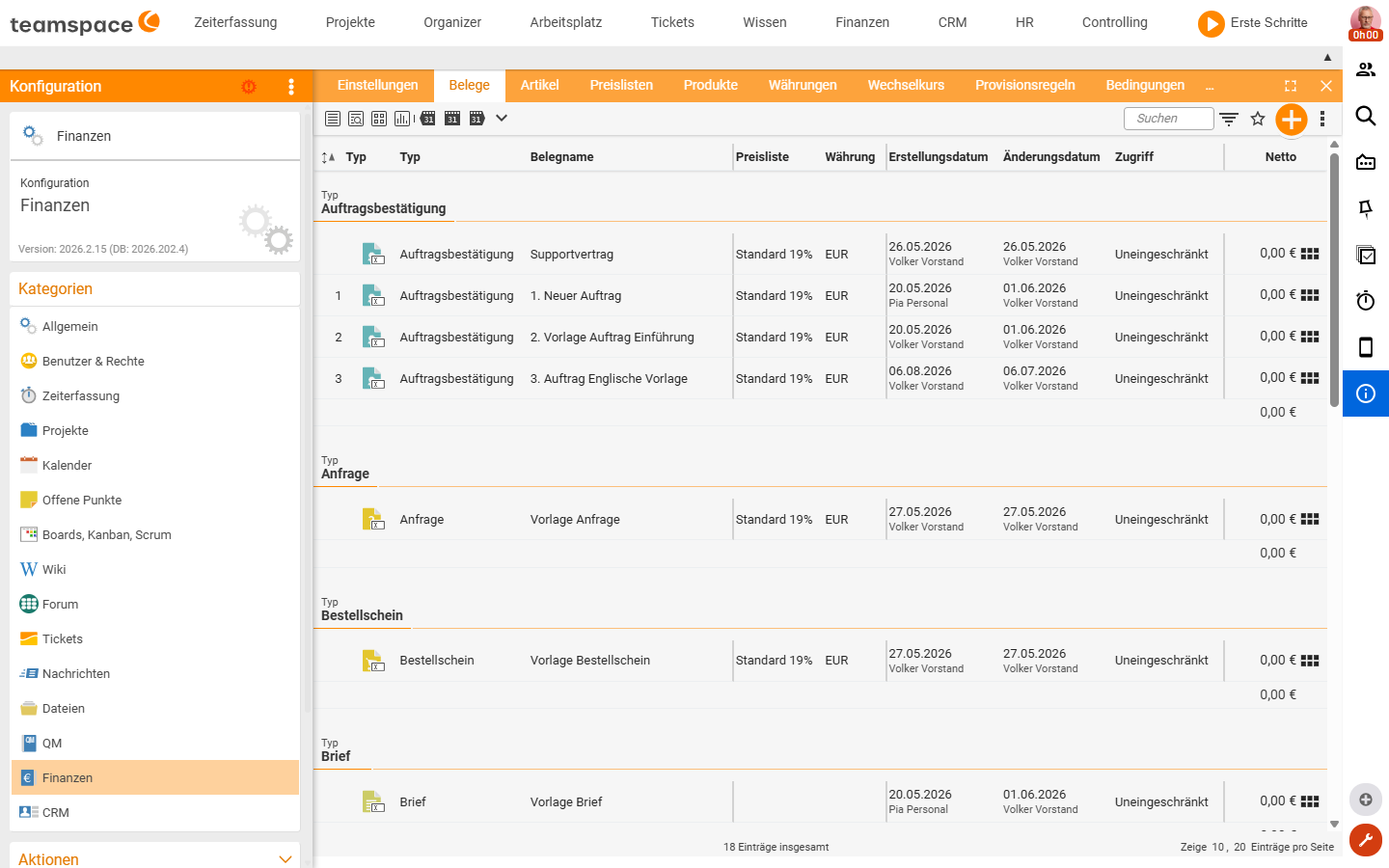Switch to the tile grid view
1389x868 pixels.
379,119
